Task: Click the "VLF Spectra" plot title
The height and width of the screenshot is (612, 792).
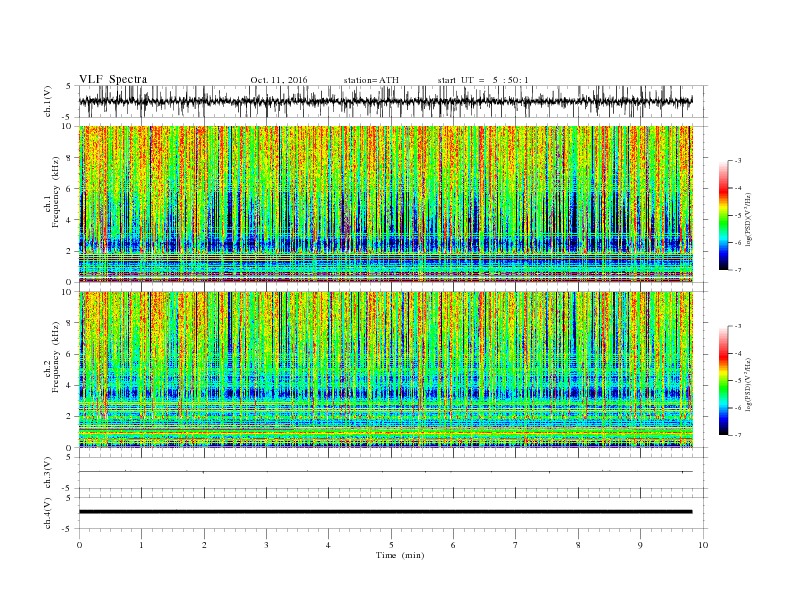Action: [113, 79]
